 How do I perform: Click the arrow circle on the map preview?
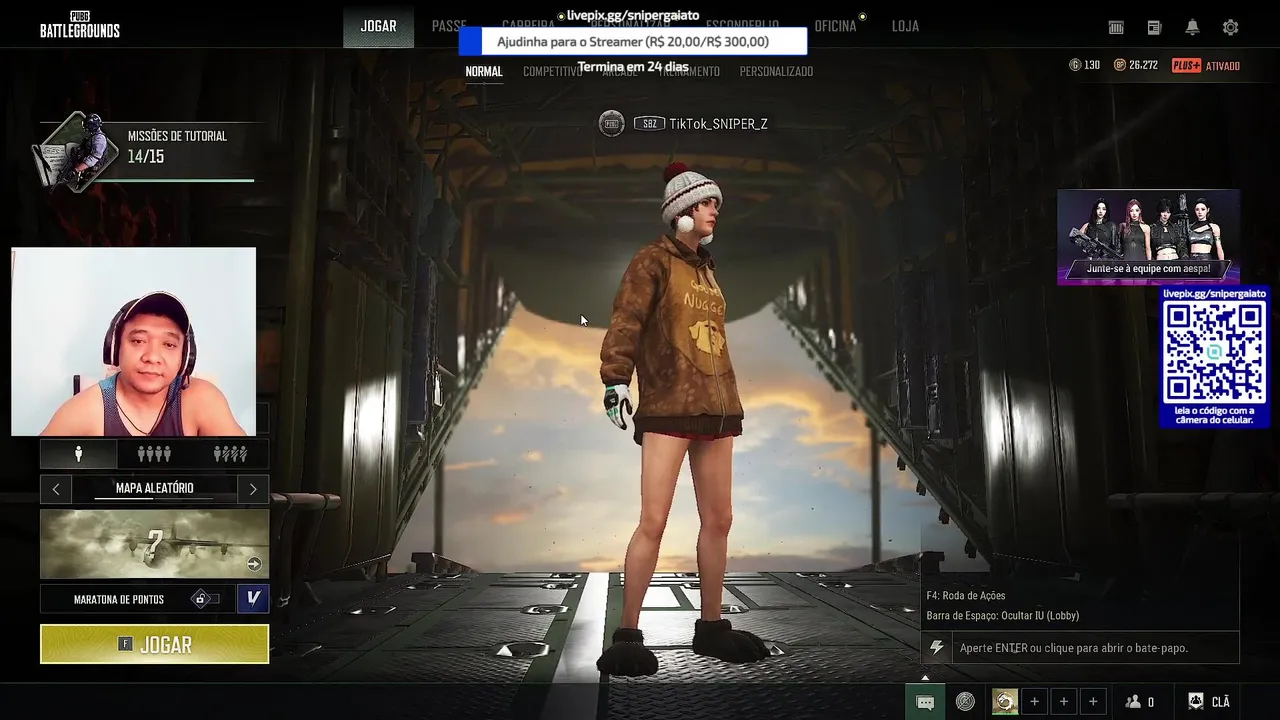[254, 564]
